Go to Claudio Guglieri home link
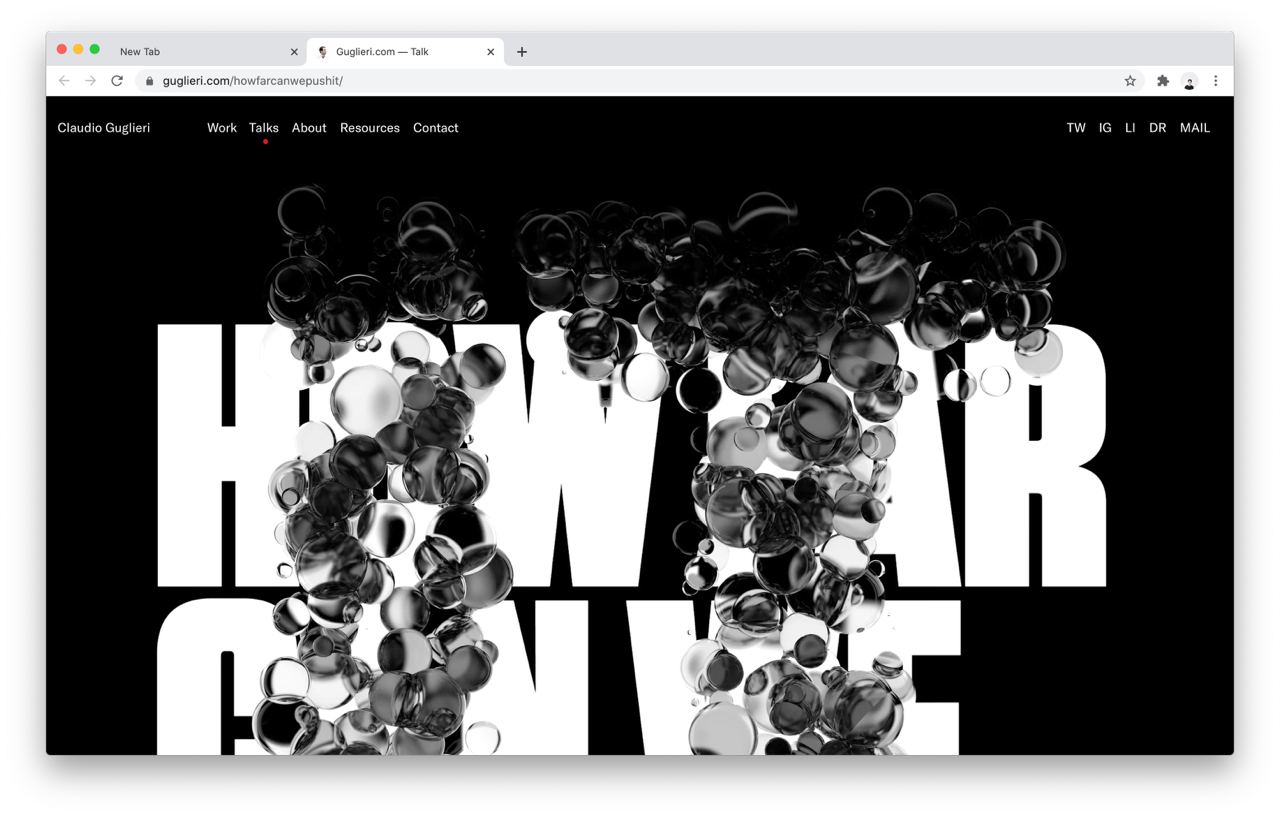Viewport: 1280px width, 816px height. click(x=104, y=128)
